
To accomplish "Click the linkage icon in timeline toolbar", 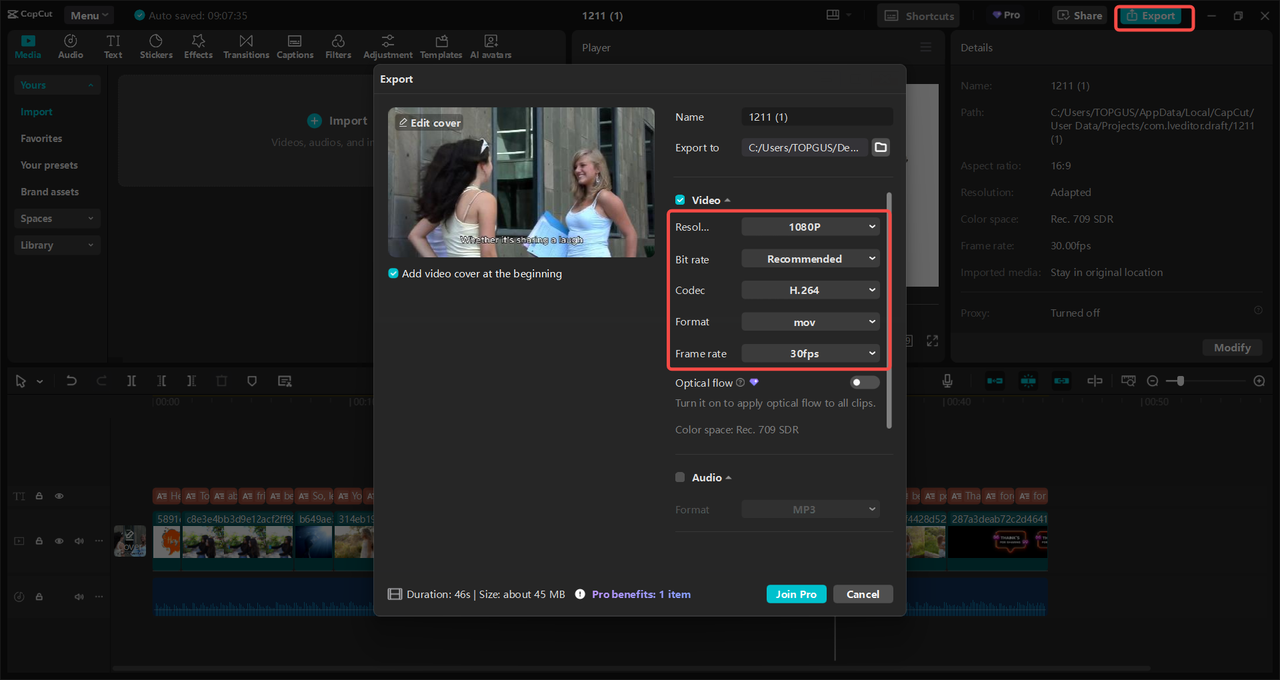I will [1061, 381].
